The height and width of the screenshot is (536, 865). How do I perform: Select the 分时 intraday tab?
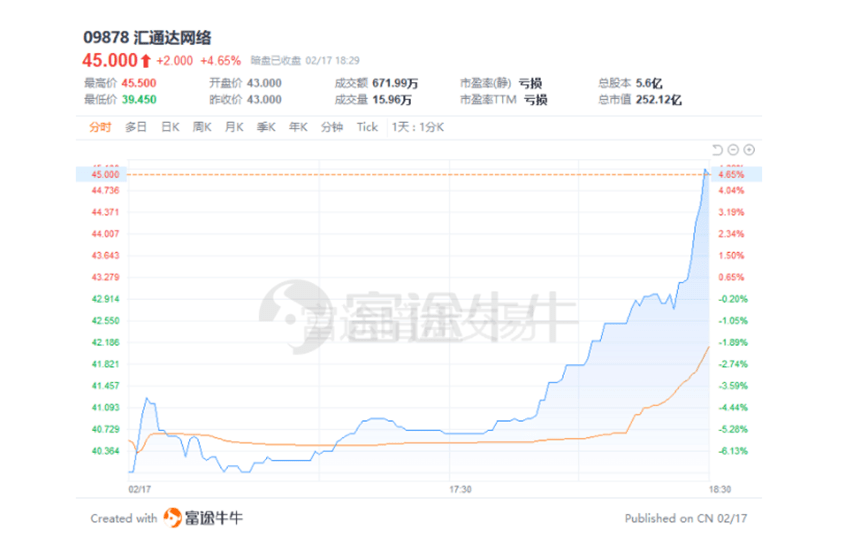[100, 127]
